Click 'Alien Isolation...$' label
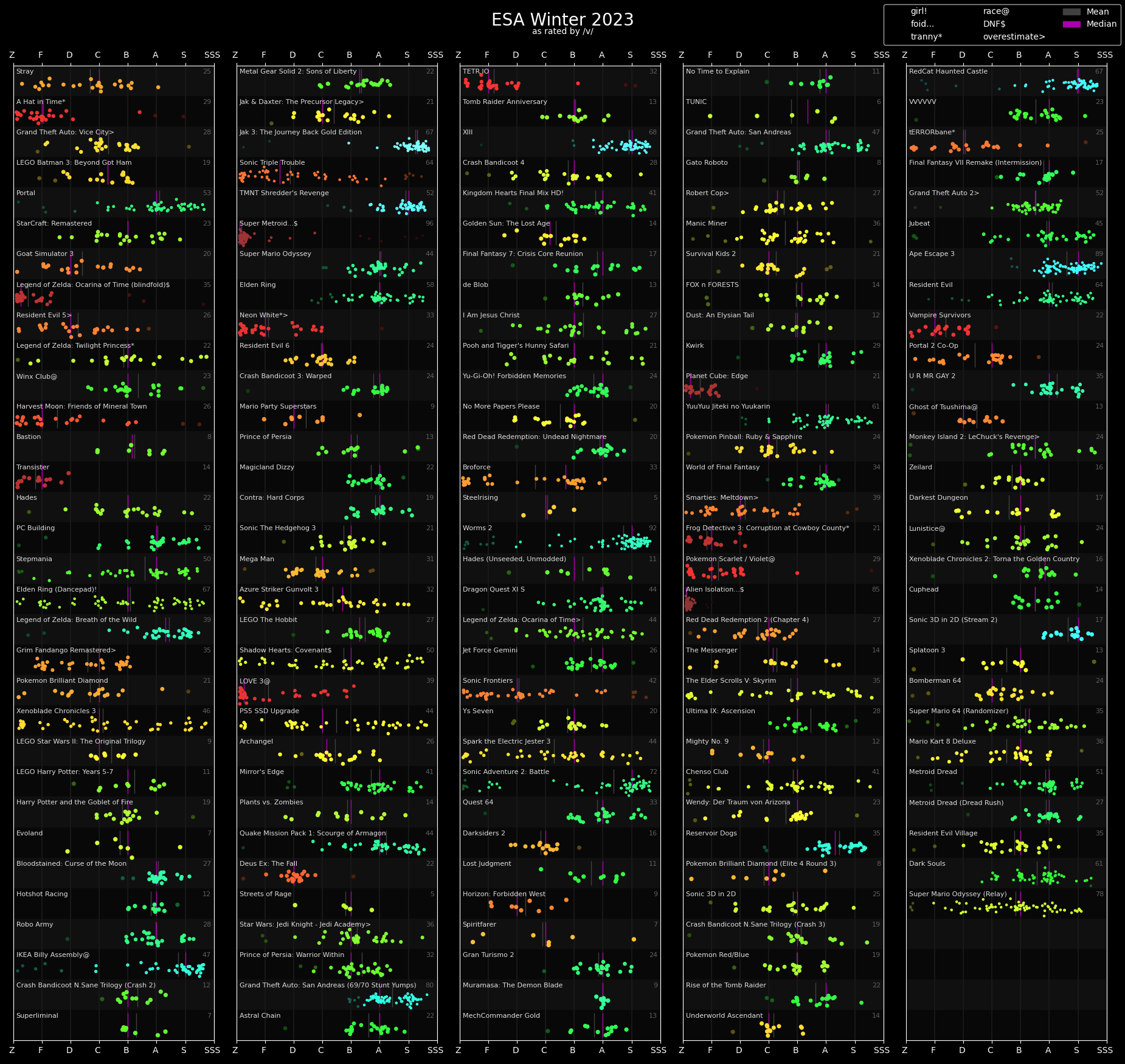 [715, 590]
